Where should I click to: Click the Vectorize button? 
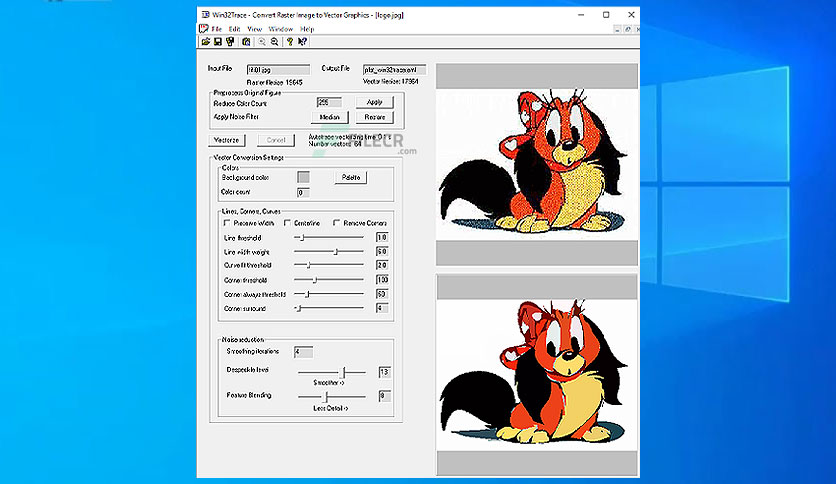click(x=227, y=140)
